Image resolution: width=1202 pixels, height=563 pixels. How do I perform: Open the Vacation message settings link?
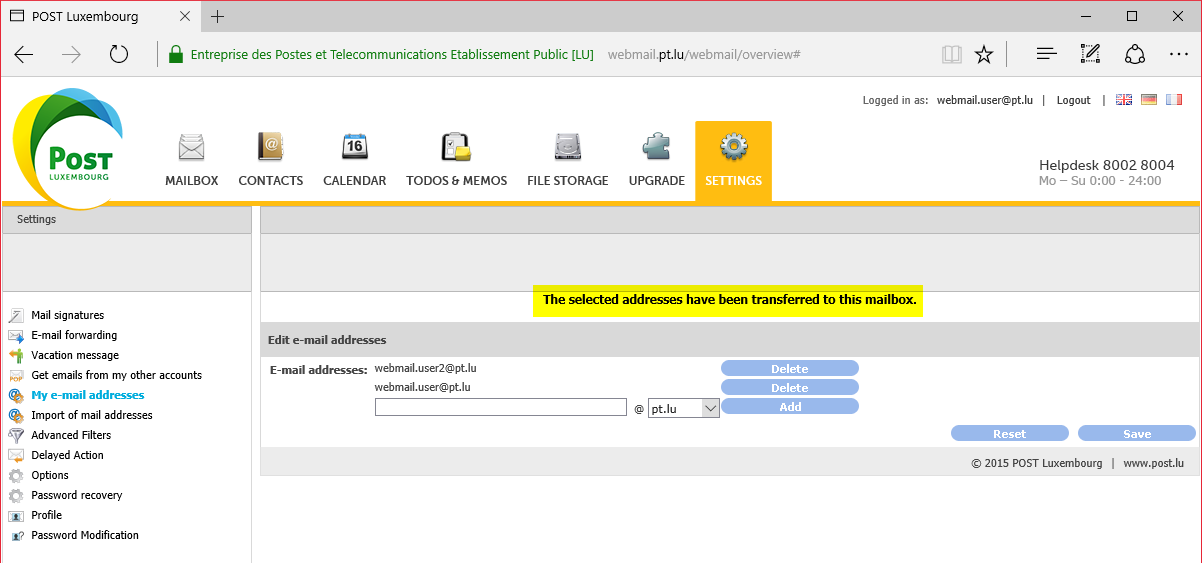(75, 355)
